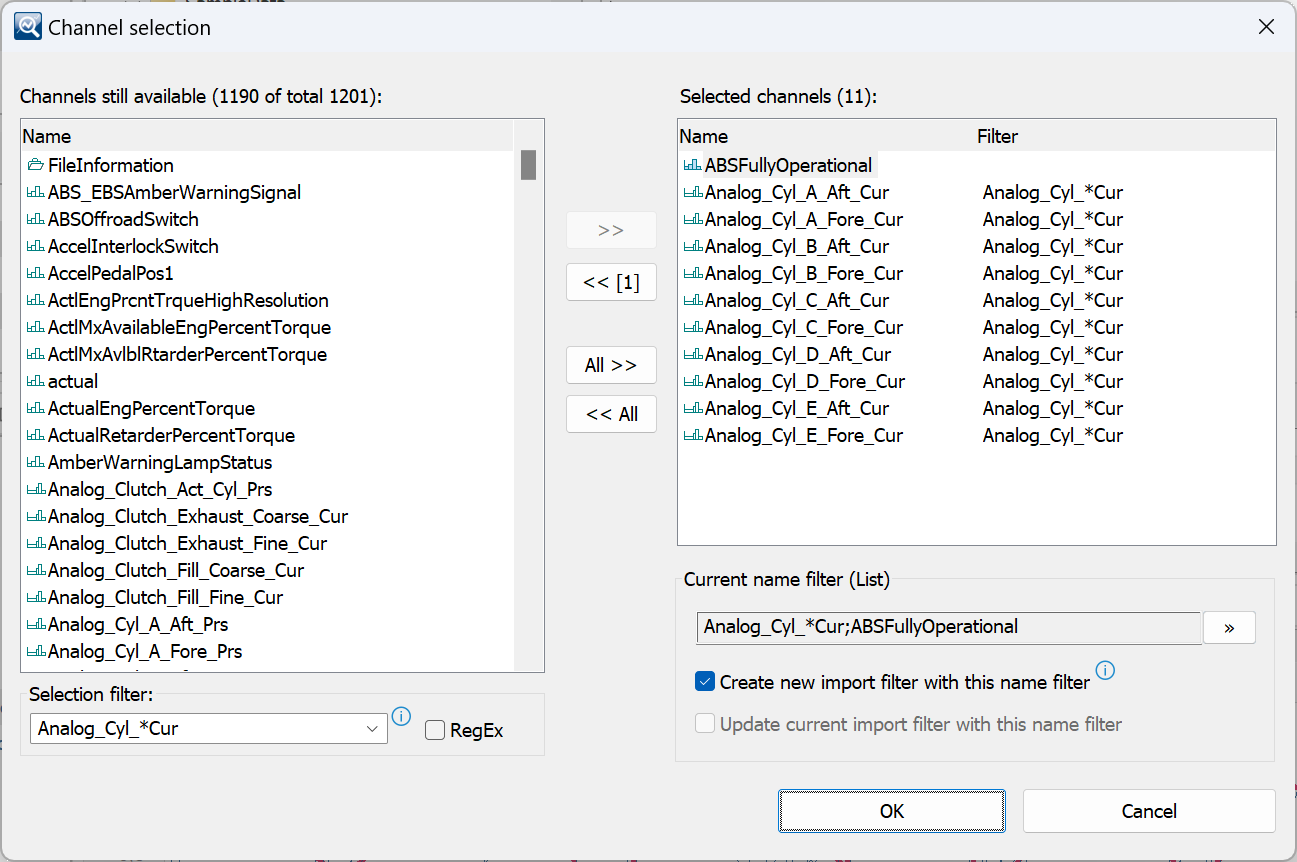
Task: Click the channel icon beside ABSFullyOperational
Action: click(692, 165)
